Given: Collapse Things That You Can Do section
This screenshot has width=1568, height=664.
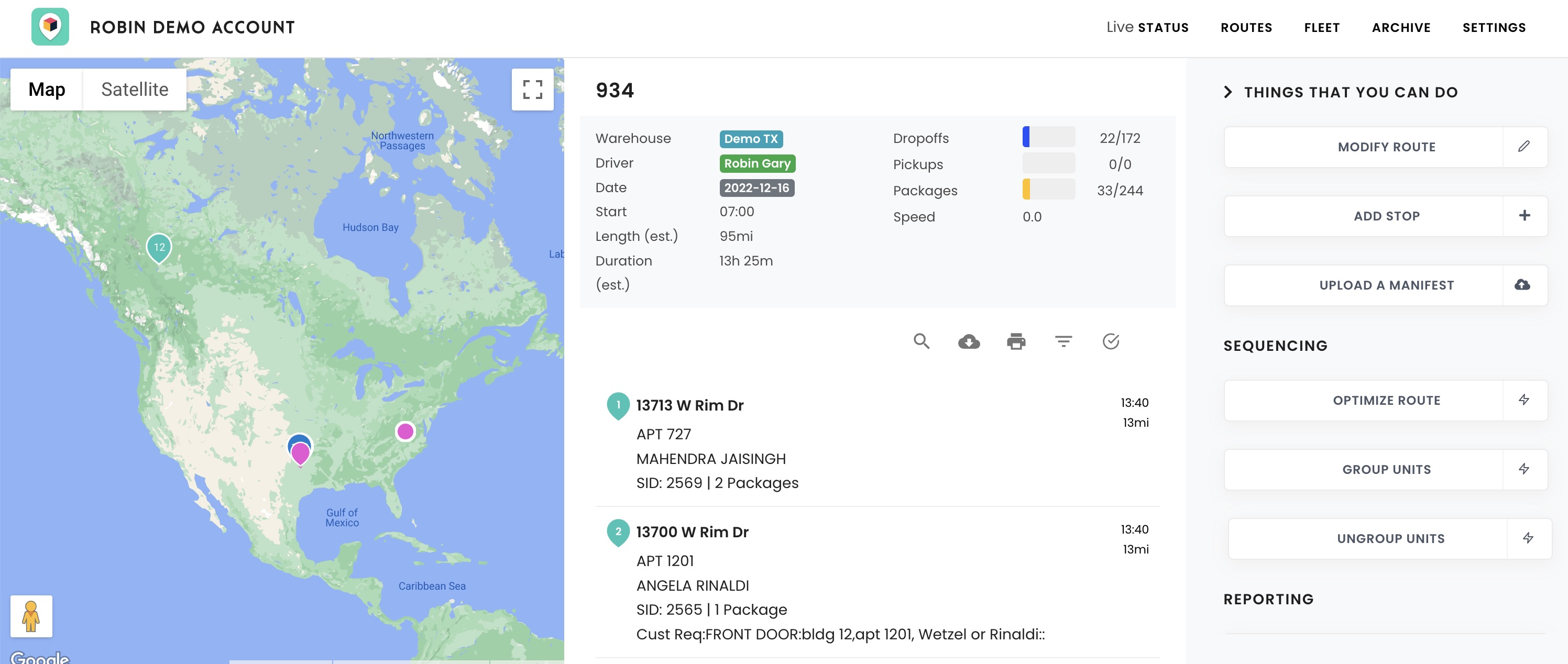Looking at the screenshot, I should 1228,92.
